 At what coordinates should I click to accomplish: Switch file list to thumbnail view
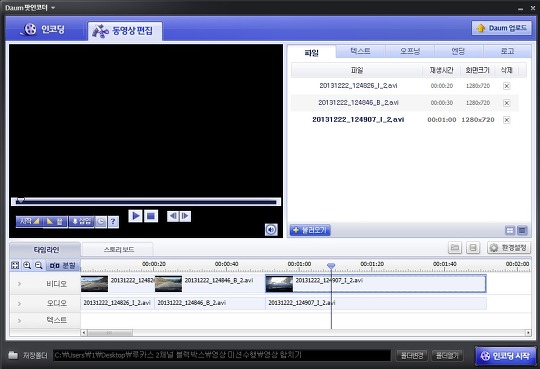pyautogui.click(x=522, y=230)
